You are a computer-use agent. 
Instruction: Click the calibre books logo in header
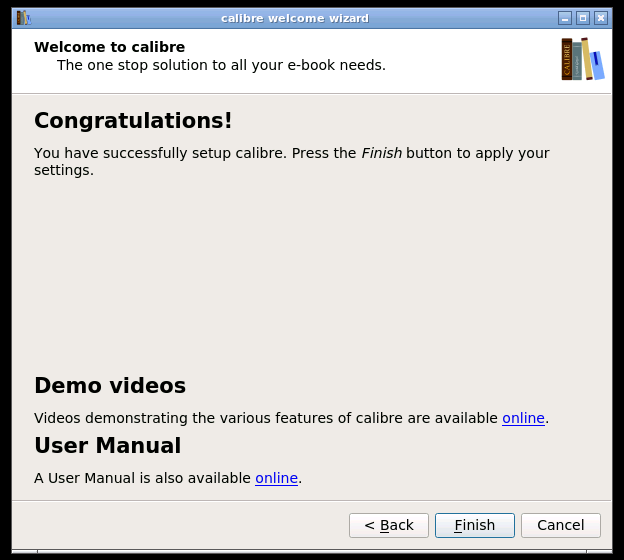coord(583,59)
